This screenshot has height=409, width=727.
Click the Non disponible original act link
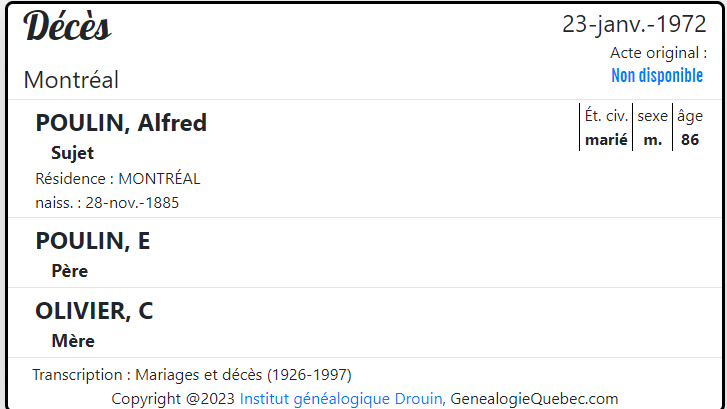(657, 76)
